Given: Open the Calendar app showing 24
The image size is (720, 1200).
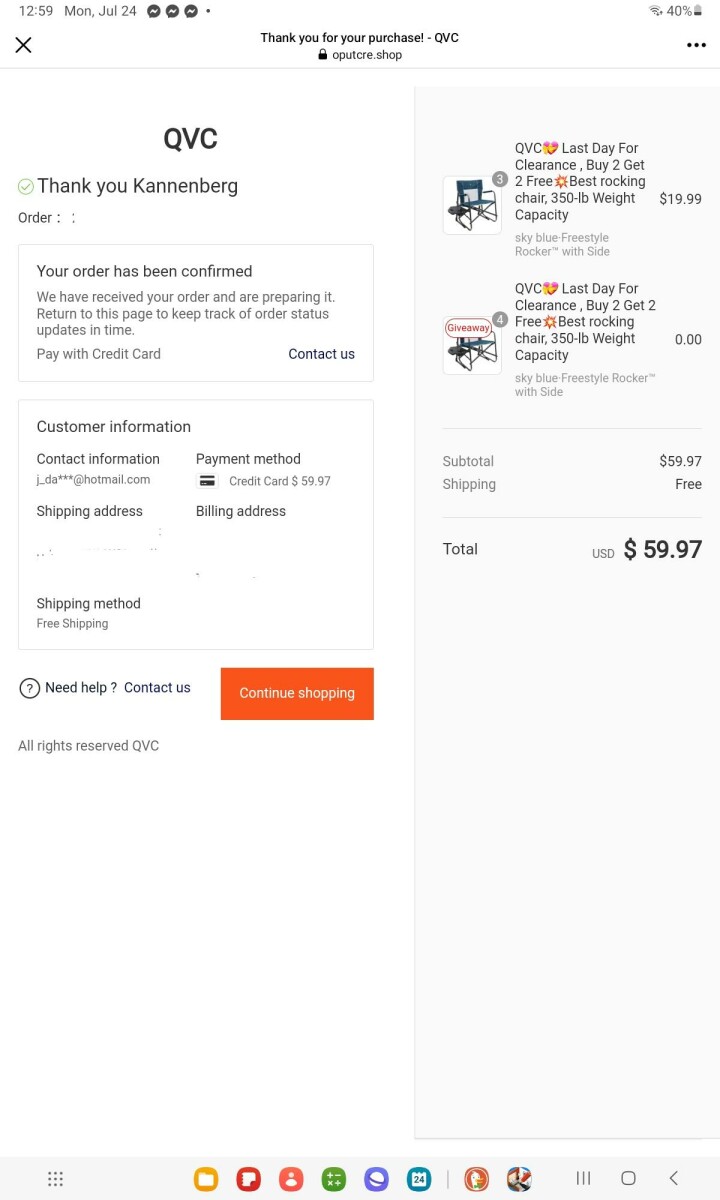Looking at the screenshot, I should pos(419,1179).
